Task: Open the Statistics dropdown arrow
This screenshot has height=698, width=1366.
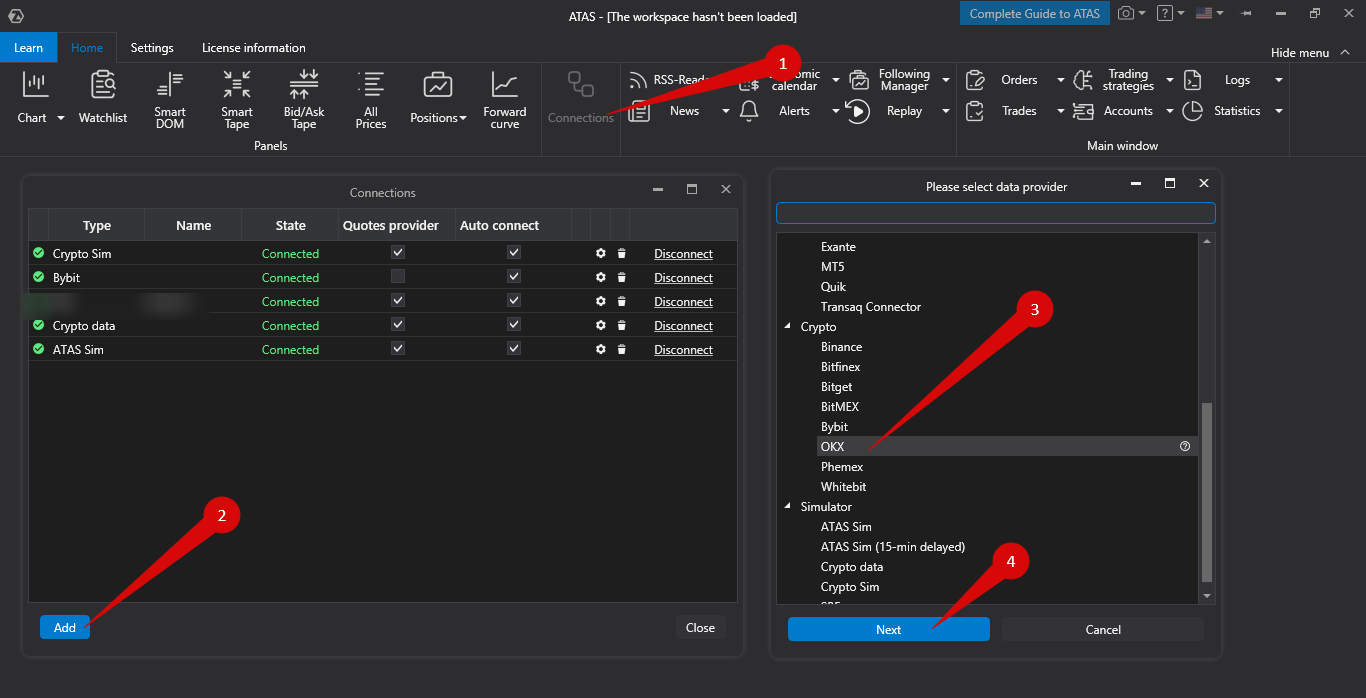Action: pyautogui.click(x=1278, y=111)
